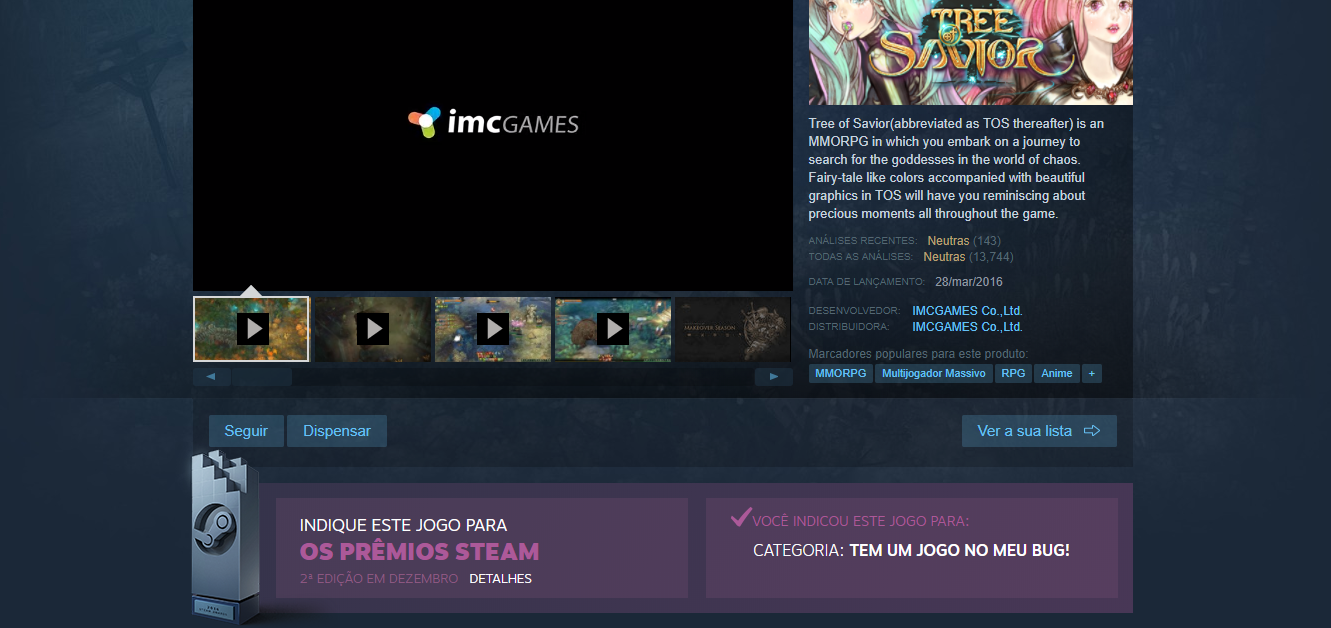Select the Makeover Season screenshot thumbnail
Image resolution: width=1331 pixels, height=628 pixels.
tap(733, 328)
